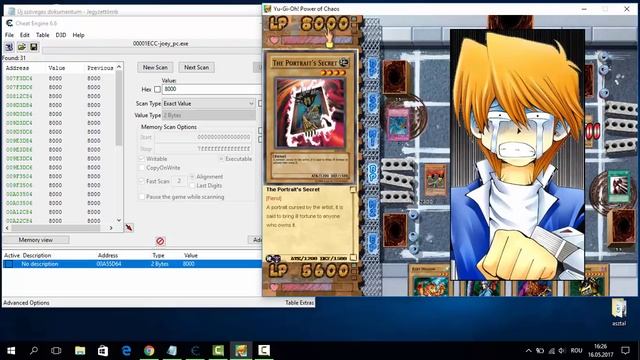Click scroll-up arrow of found list
The image size is (640, 360).
pos(119,67)
